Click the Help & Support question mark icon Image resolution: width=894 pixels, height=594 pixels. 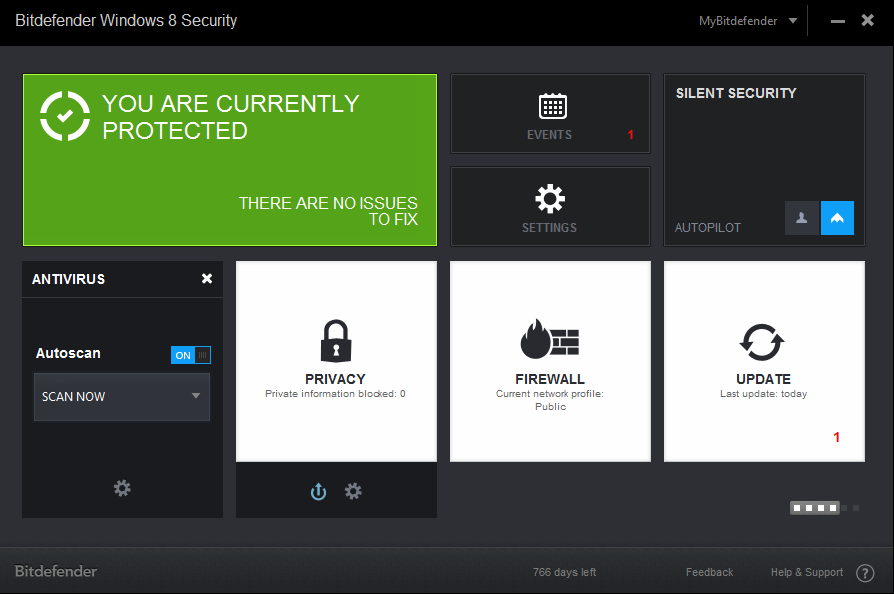[865, 573]
